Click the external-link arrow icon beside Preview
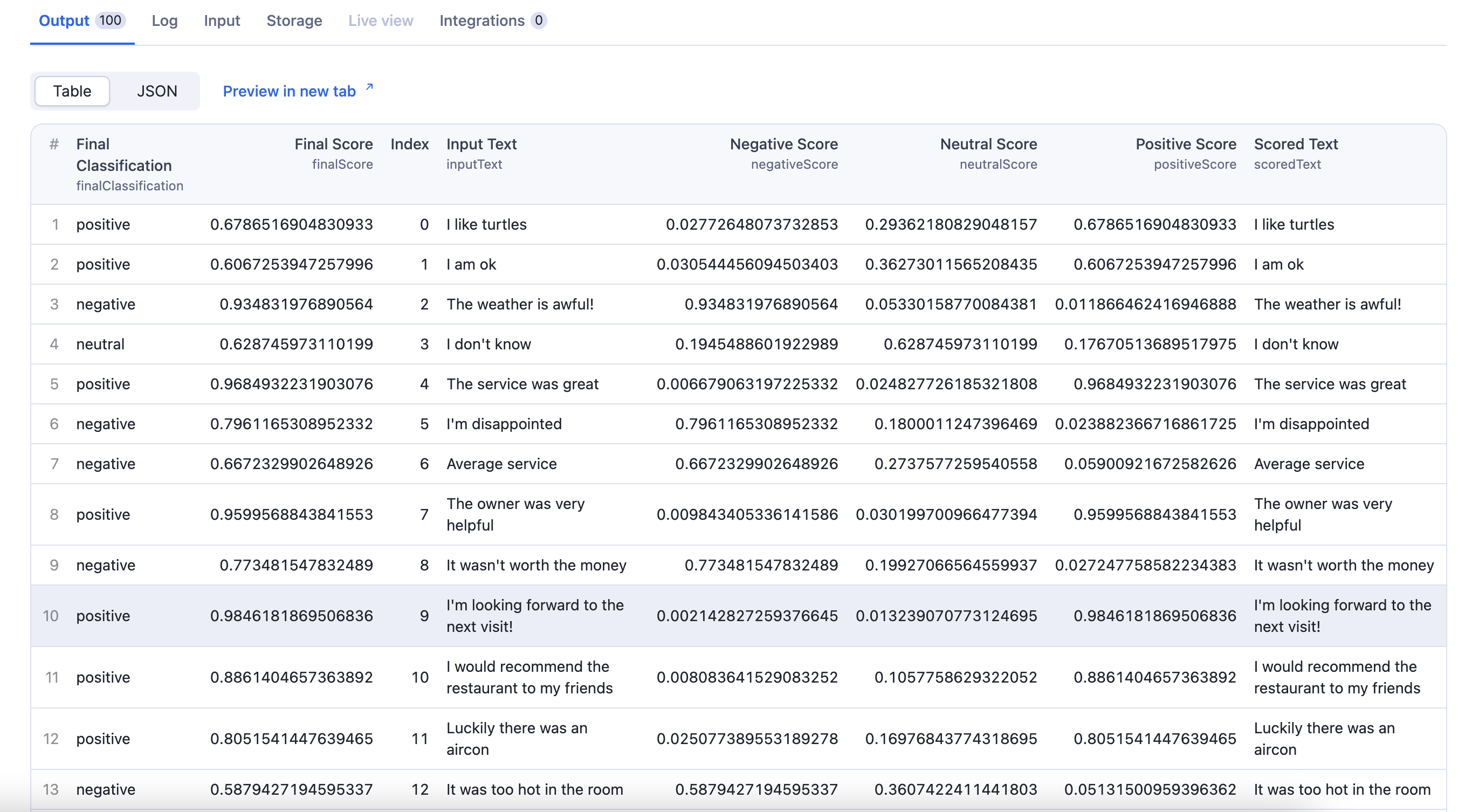This screenshot has width=1472, height=812. [x=369, y=87]
